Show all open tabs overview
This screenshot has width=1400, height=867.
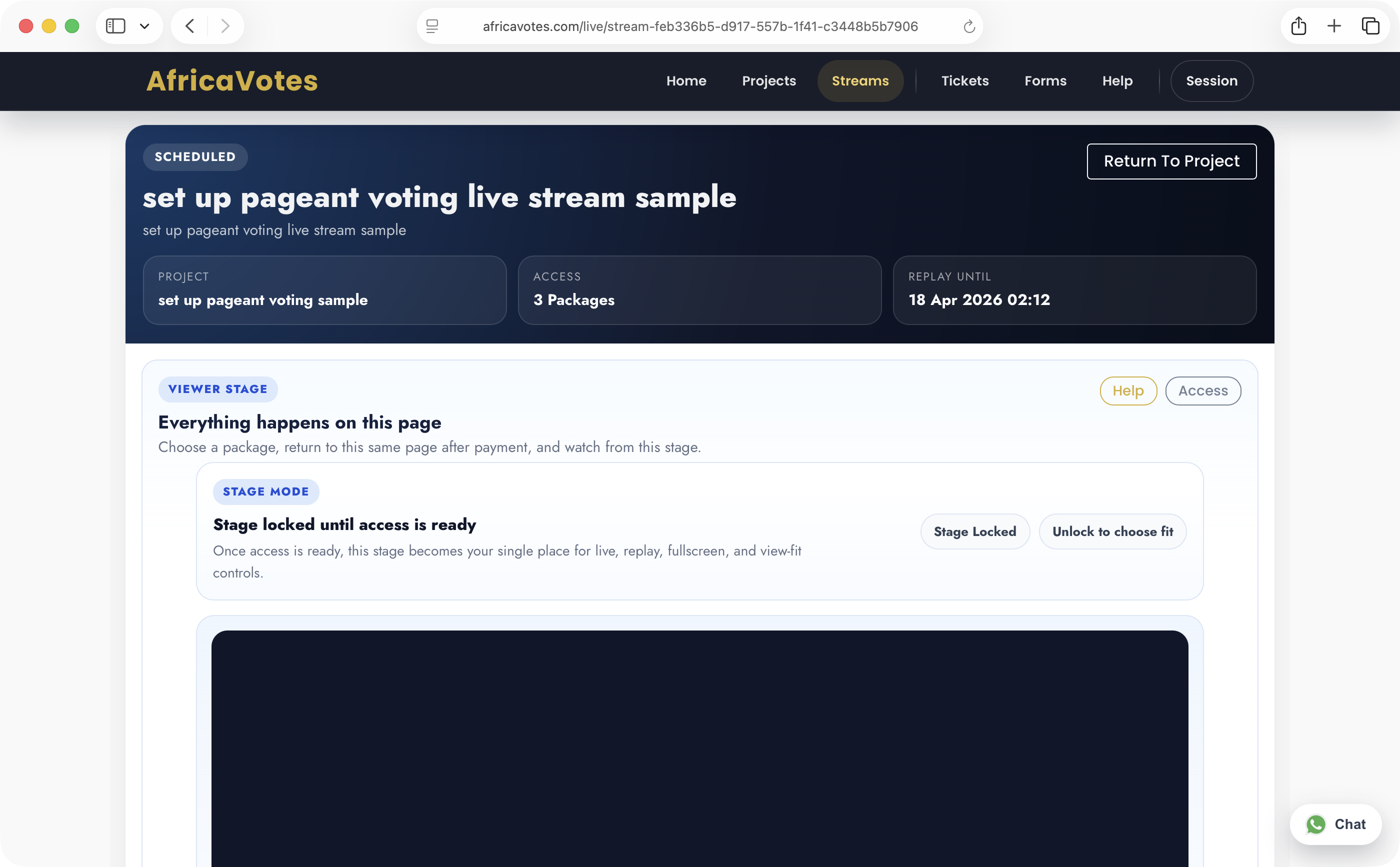[1370, 26]
